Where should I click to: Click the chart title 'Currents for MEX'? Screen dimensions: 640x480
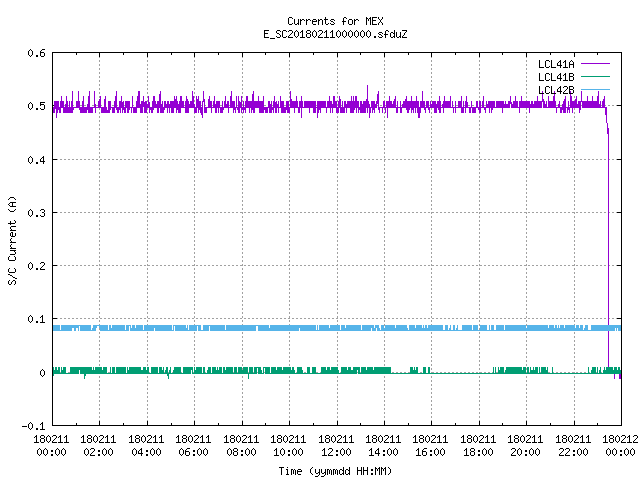335,21
